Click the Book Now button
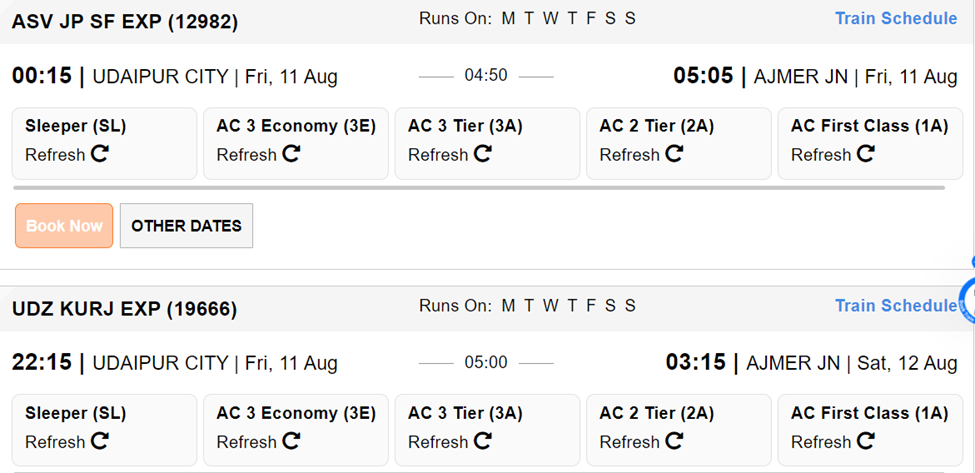Viewport: 975px width, 473px height. [x=64, y=226]
